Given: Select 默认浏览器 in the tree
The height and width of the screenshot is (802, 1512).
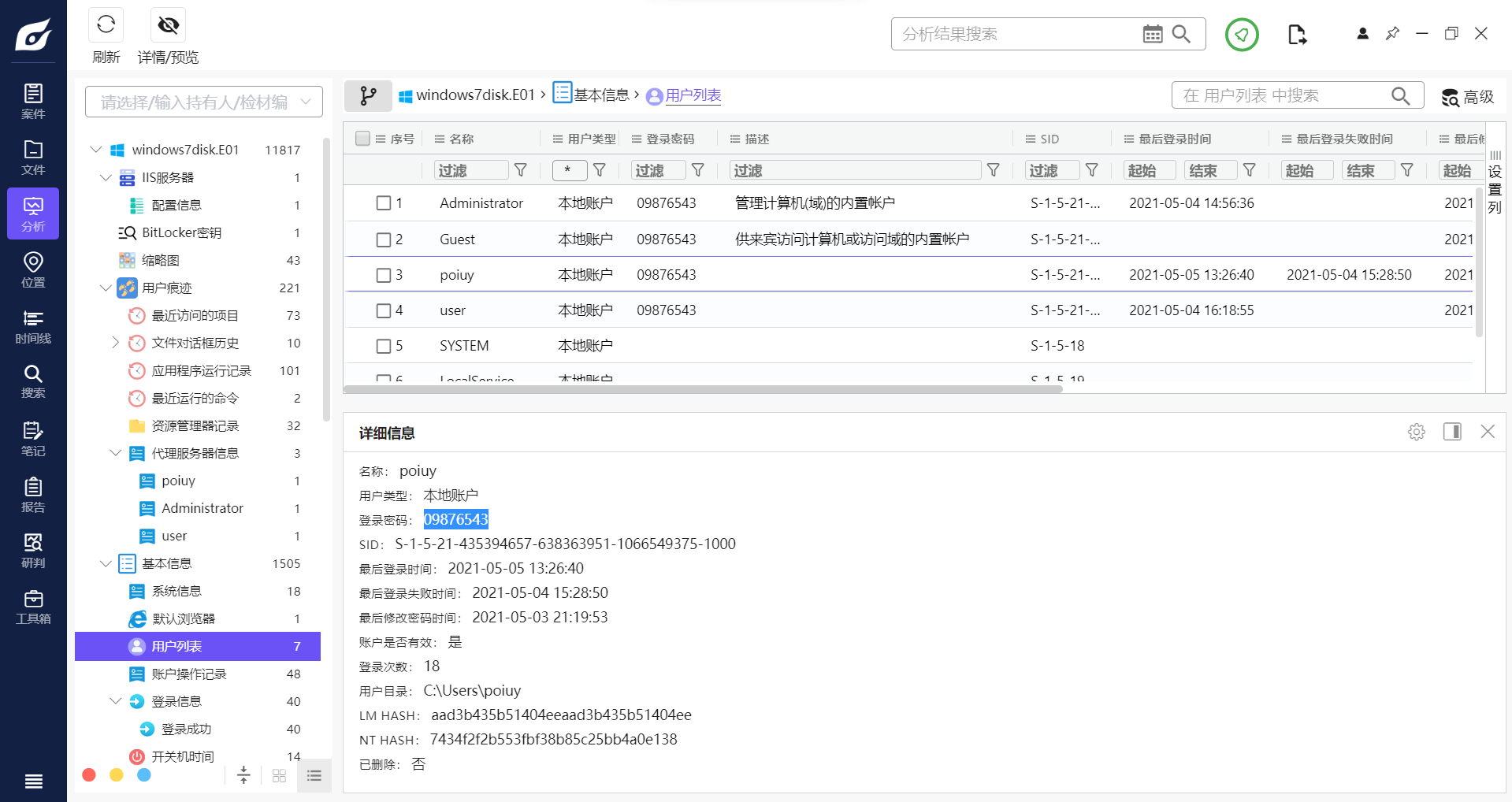Looking at the screenshot, I should click(x=183, y=618).
